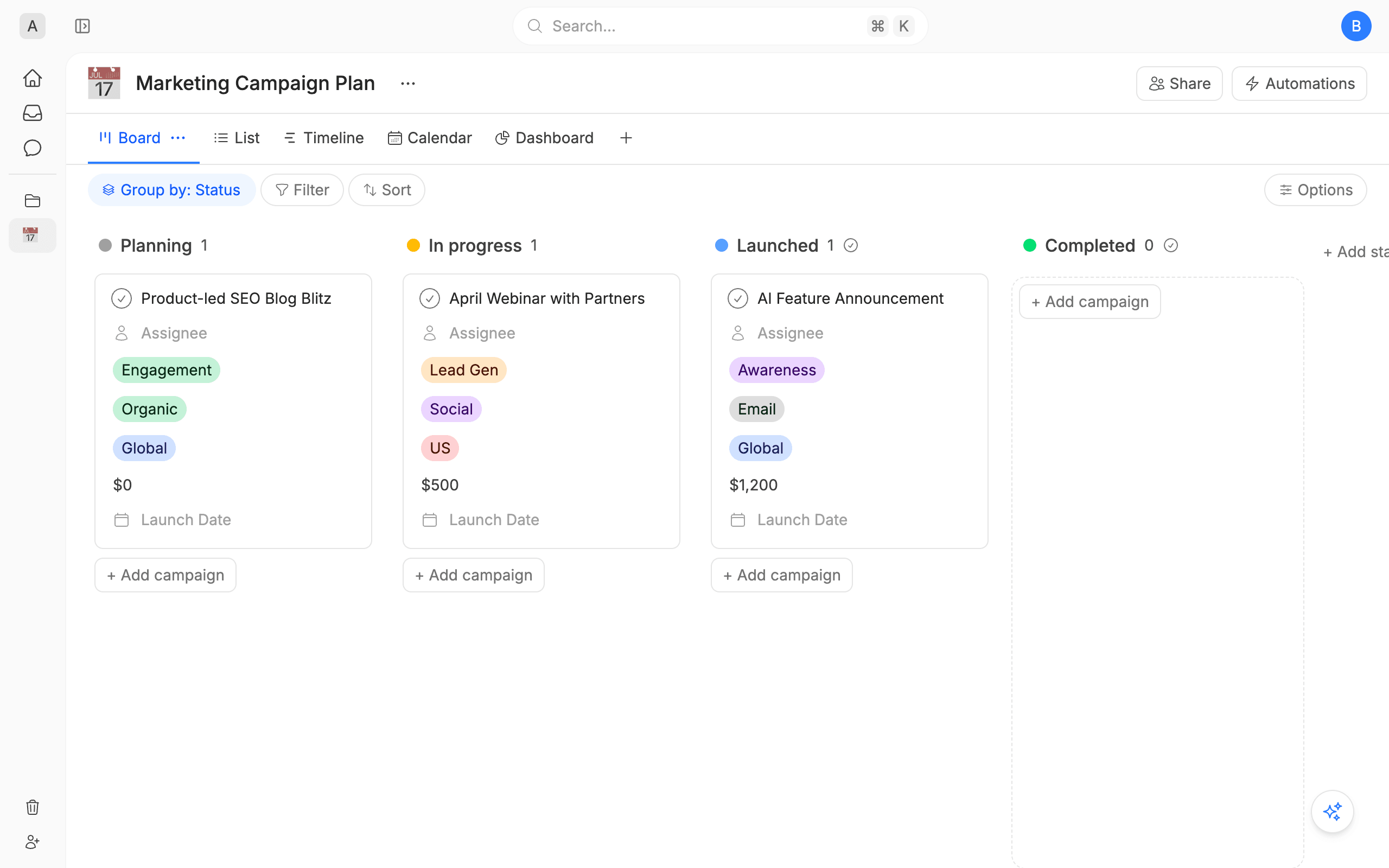Click Assignee person icon on SEO Blog Blitz card

[122, 333]
